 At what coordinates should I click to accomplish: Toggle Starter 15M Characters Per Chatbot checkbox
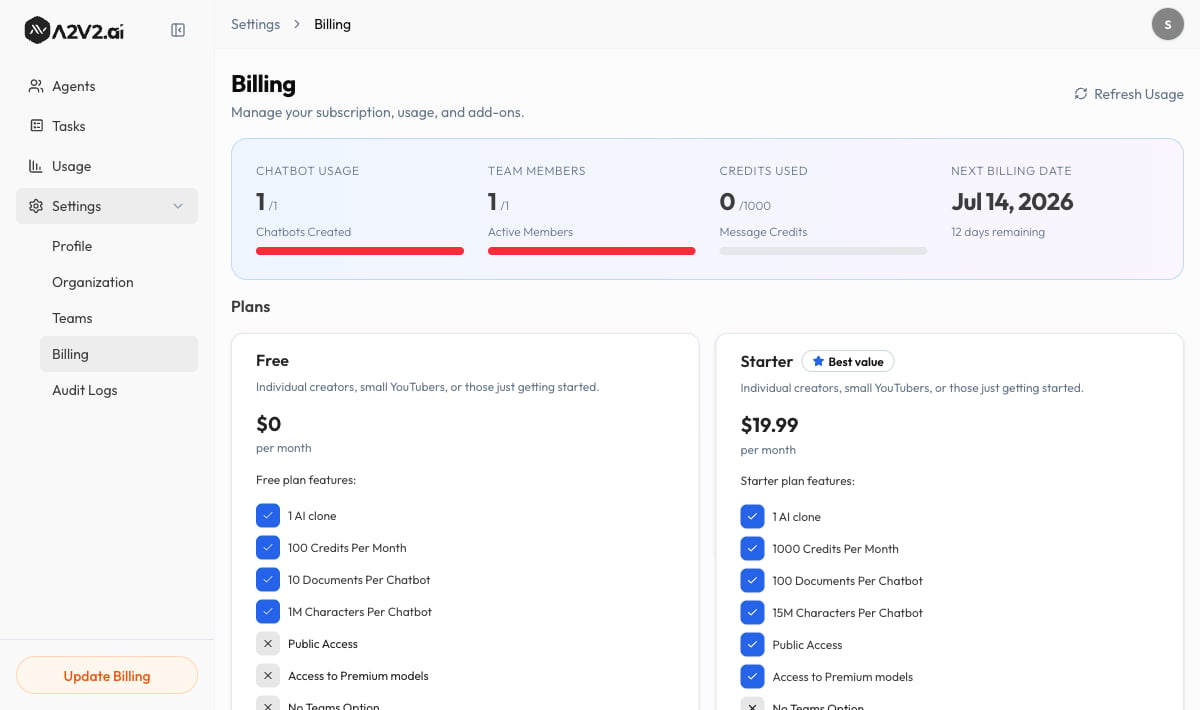coord(752,613)
